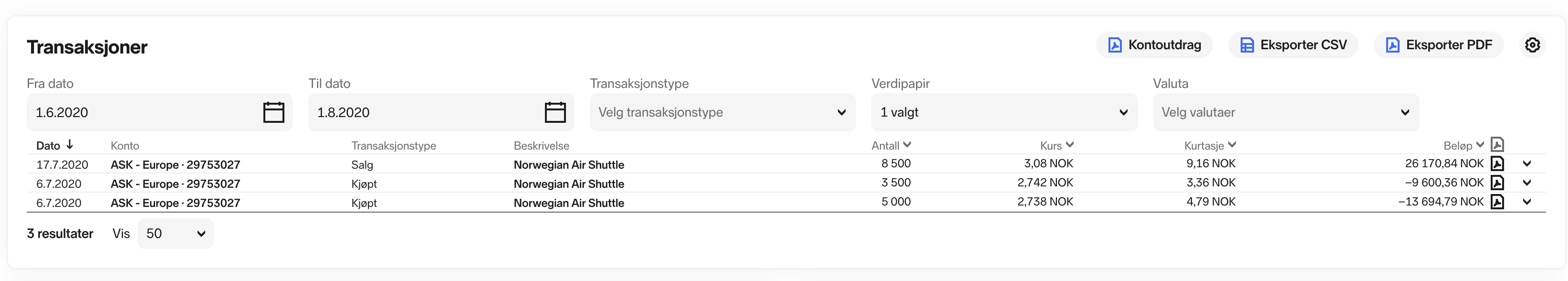Open the Valuta currency dropdown

(1286, 112)
